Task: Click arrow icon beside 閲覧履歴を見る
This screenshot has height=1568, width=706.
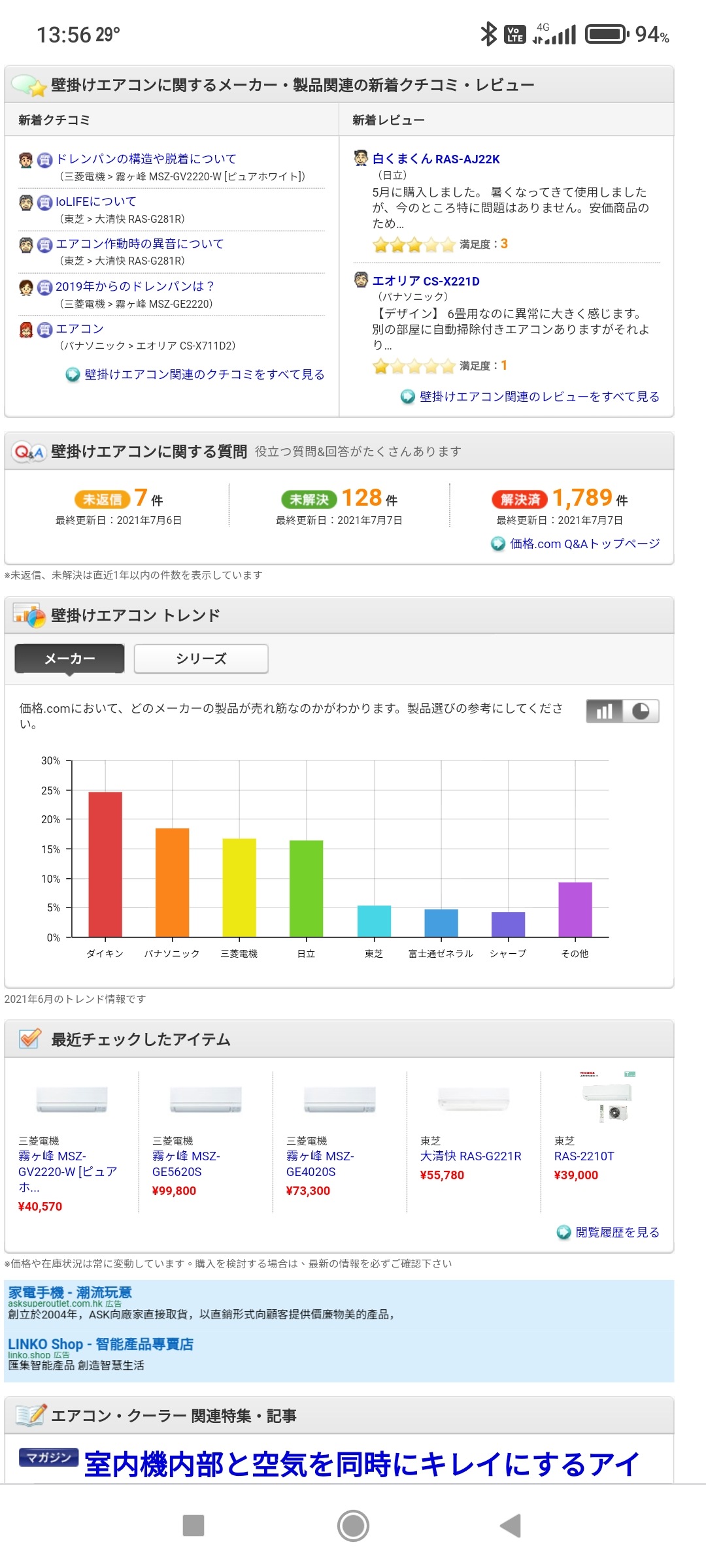Action: click(x=563, y=1232)
